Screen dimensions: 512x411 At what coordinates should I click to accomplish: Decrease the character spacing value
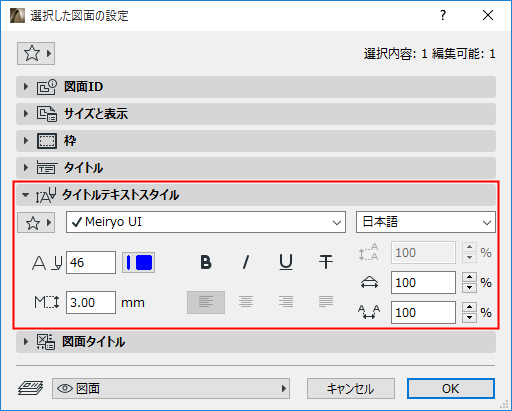[x=470, y=318]
